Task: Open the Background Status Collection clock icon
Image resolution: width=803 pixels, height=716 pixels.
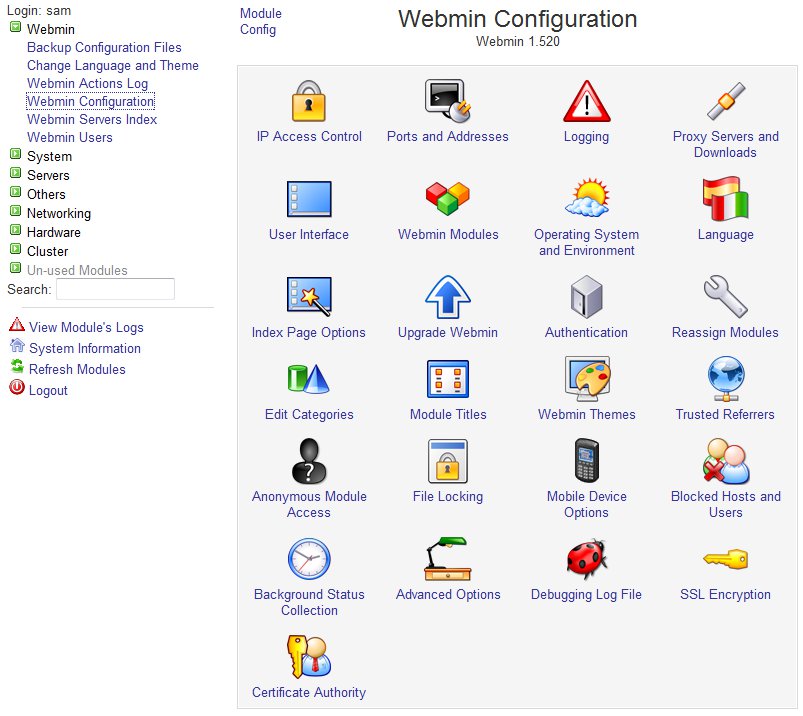Action: [309, 558]
